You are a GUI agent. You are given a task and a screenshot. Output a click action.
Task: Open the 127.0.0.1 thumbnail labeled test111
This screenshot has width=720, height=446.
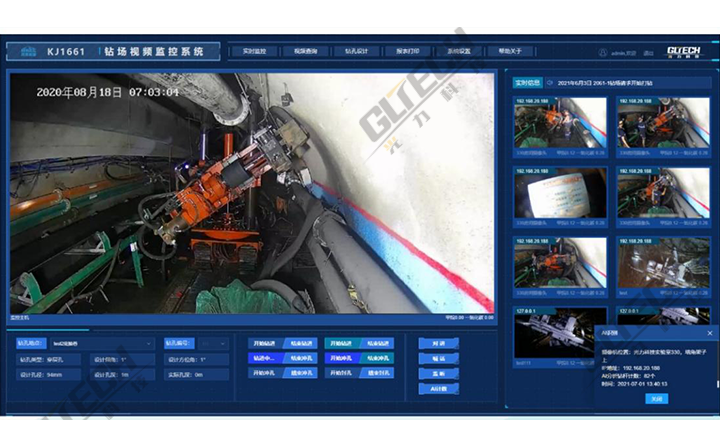pos(560,337)
